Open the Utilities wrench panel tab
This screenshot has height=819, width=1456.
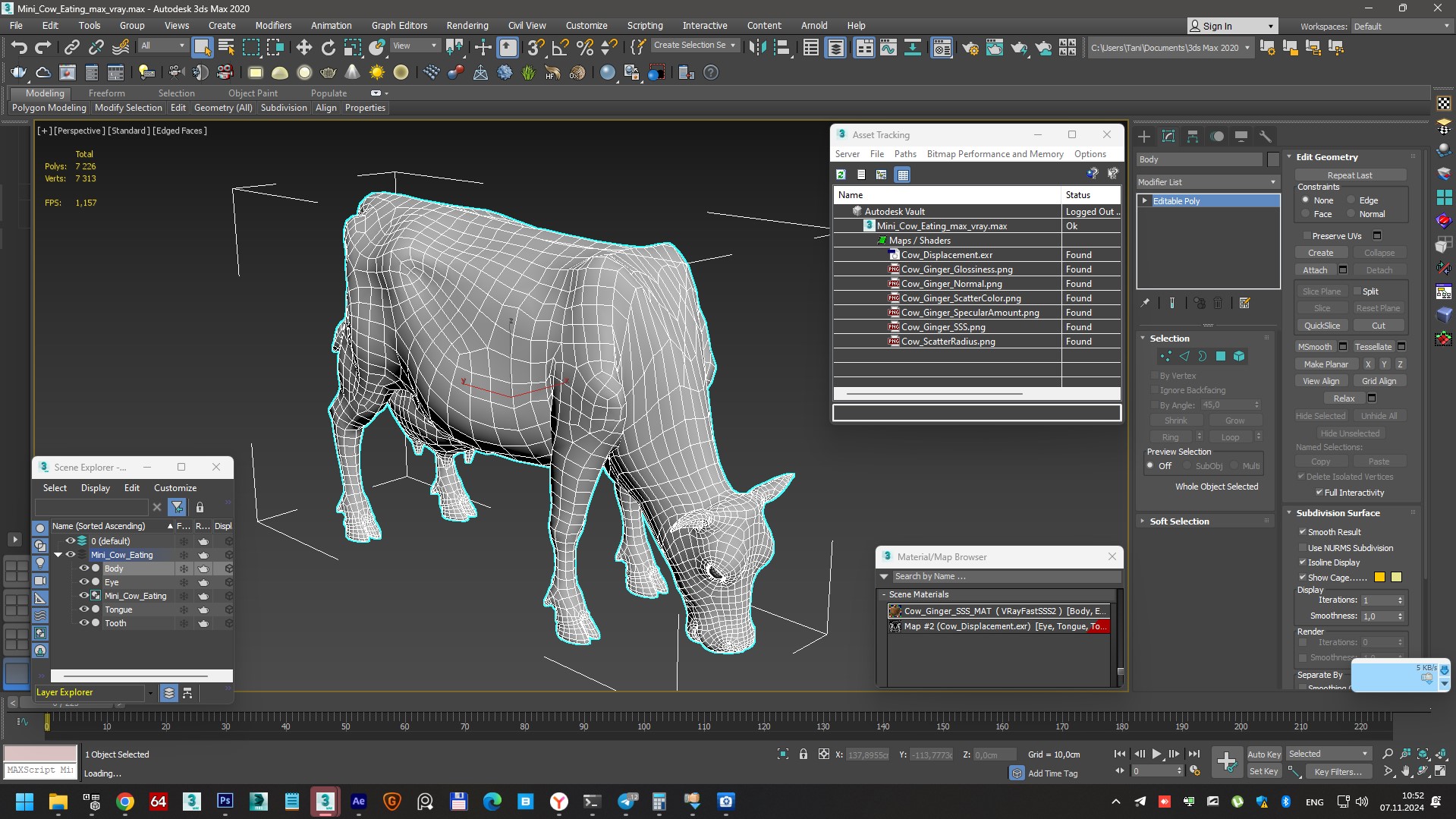(x=1266, y=137)
